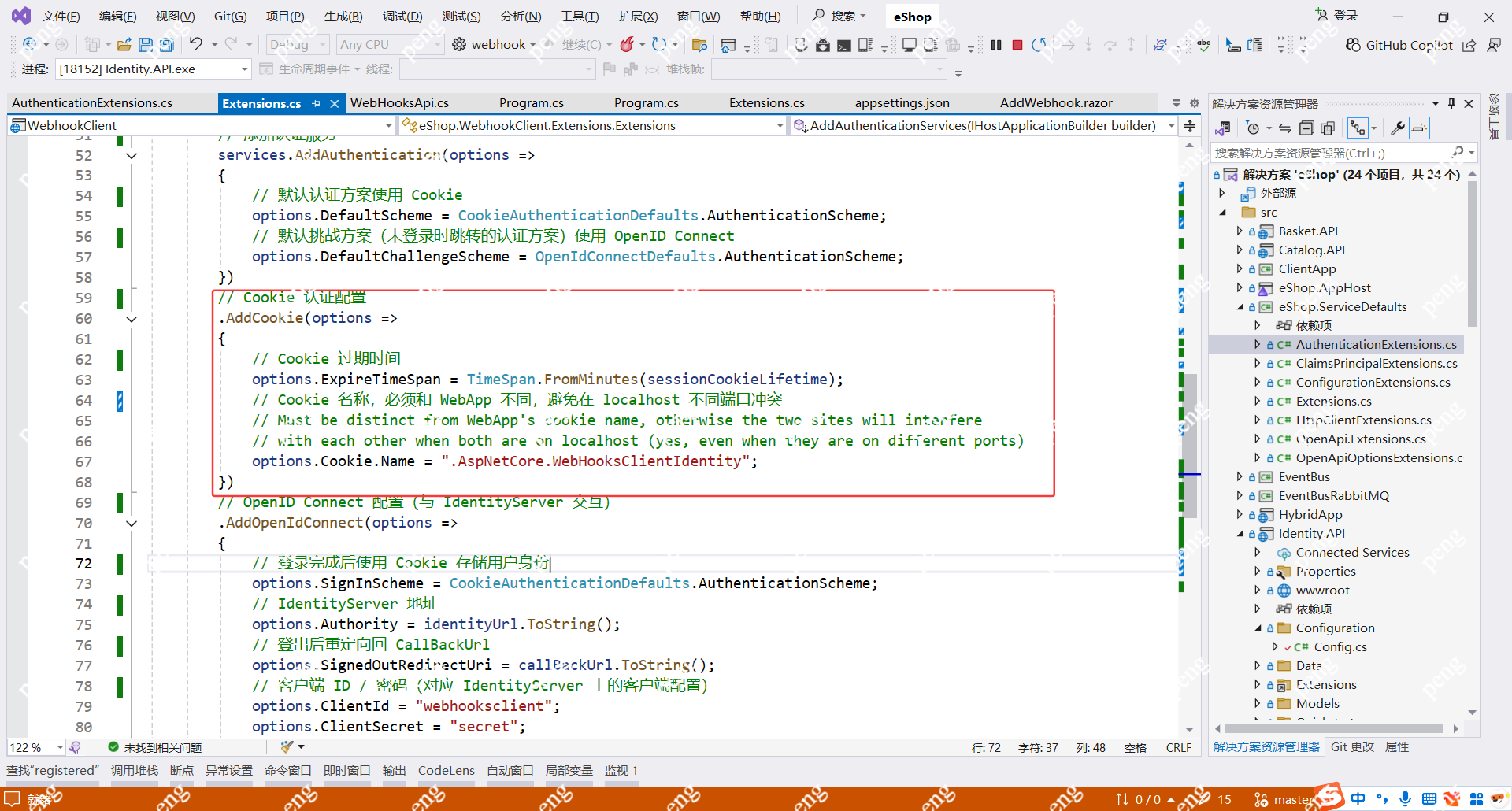1512x811 pixels.
Task: Sync with active document arrows icon
Action: pos(1285,128)
